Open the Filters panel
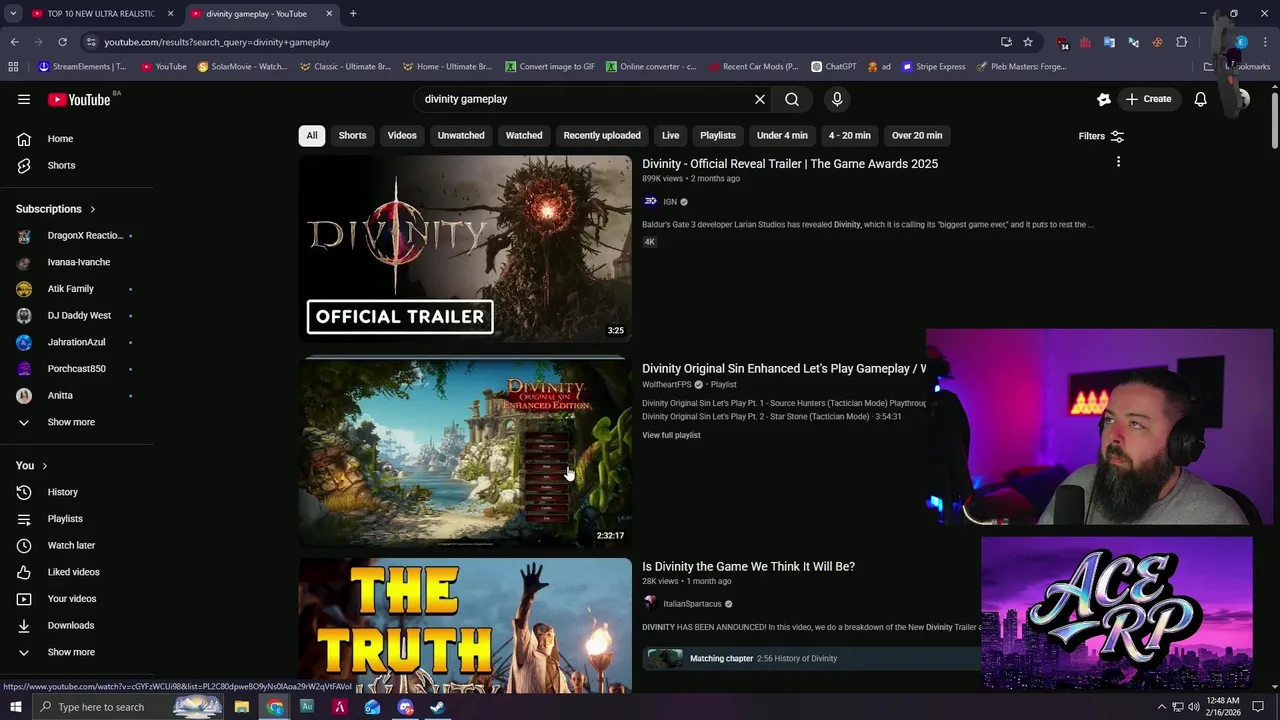 (1101, 136)
